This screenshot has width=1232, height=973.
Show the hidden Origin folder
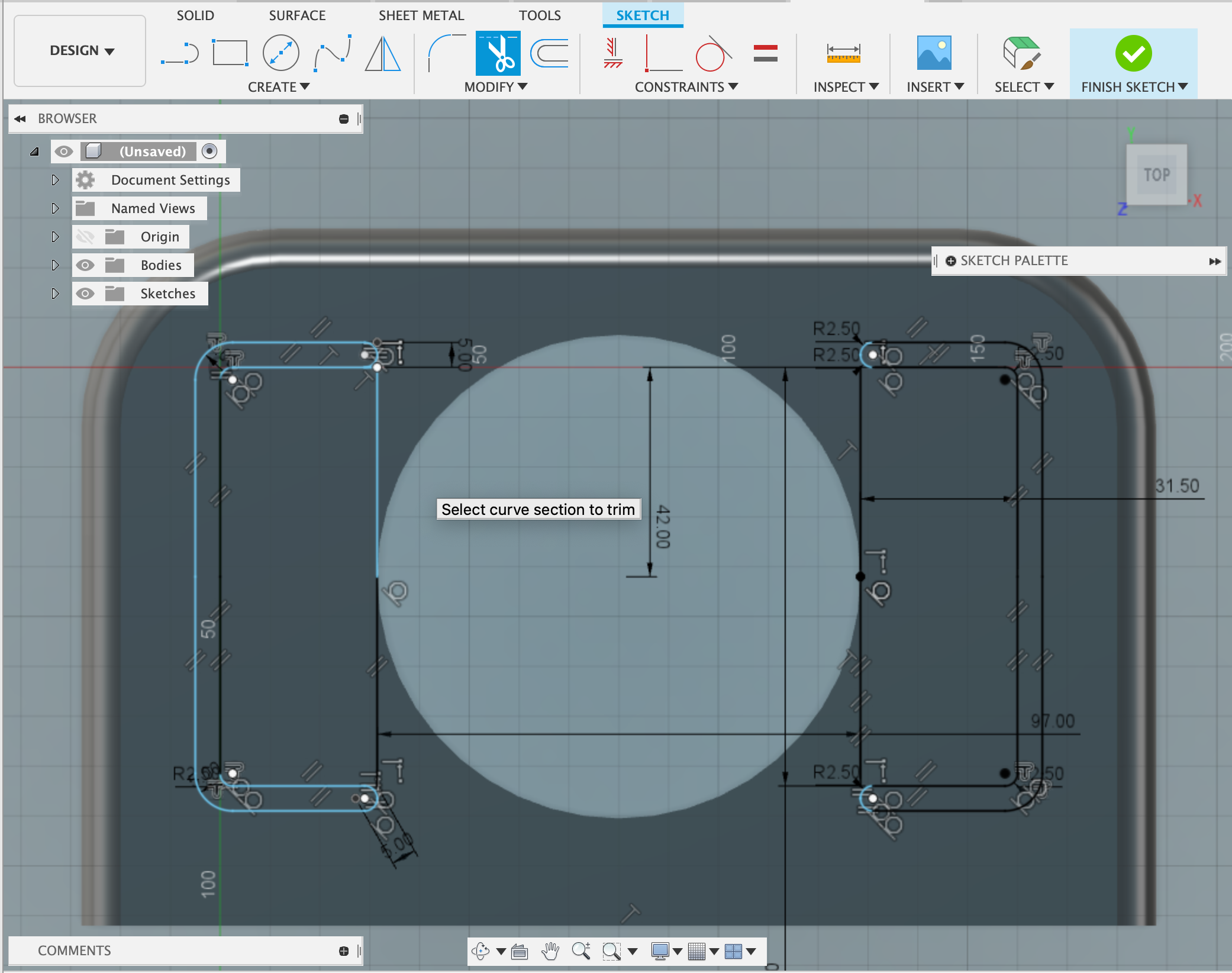pos(85,237)
